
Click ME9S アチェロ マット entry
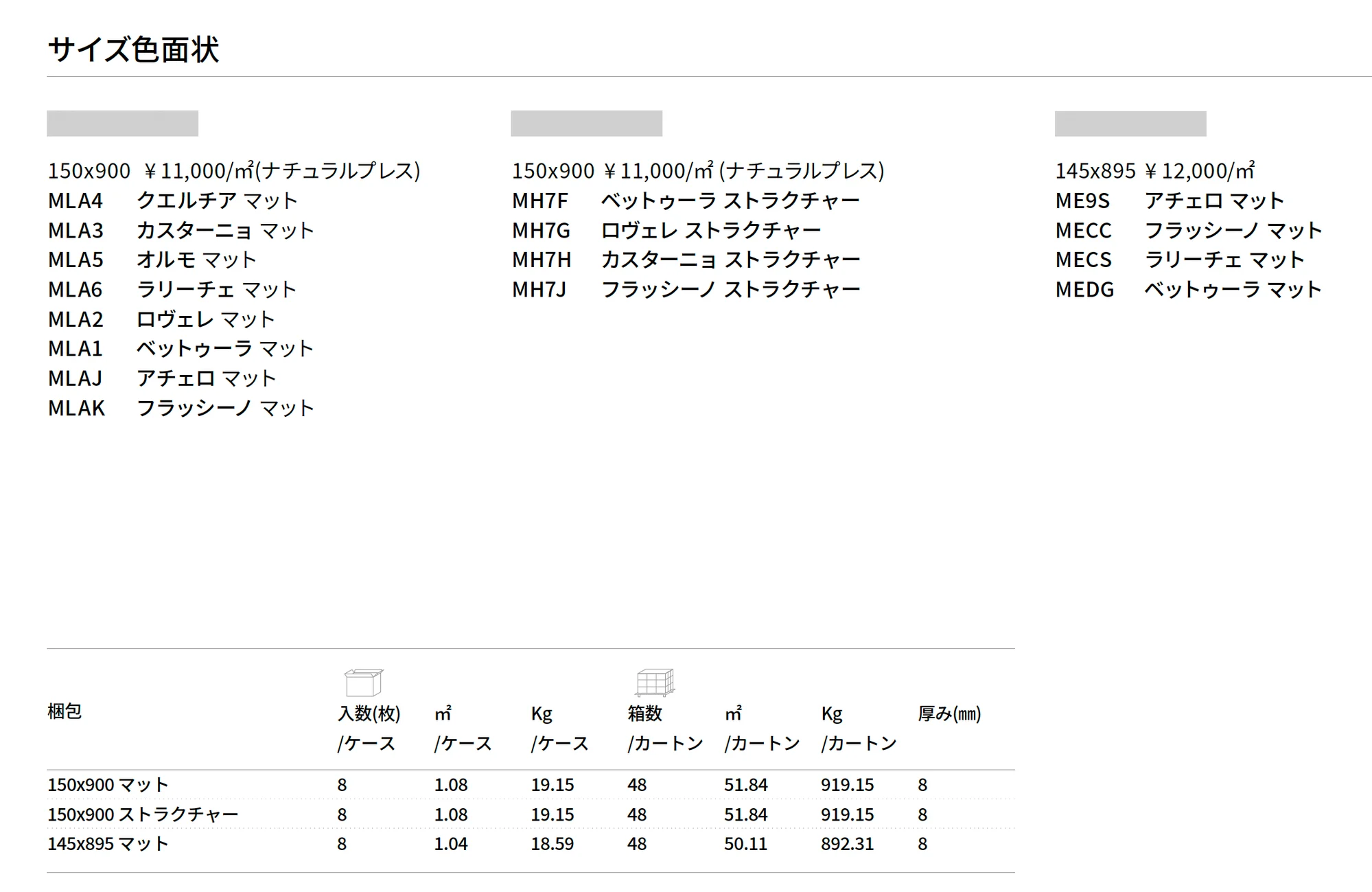click(x=1170, y=201)
